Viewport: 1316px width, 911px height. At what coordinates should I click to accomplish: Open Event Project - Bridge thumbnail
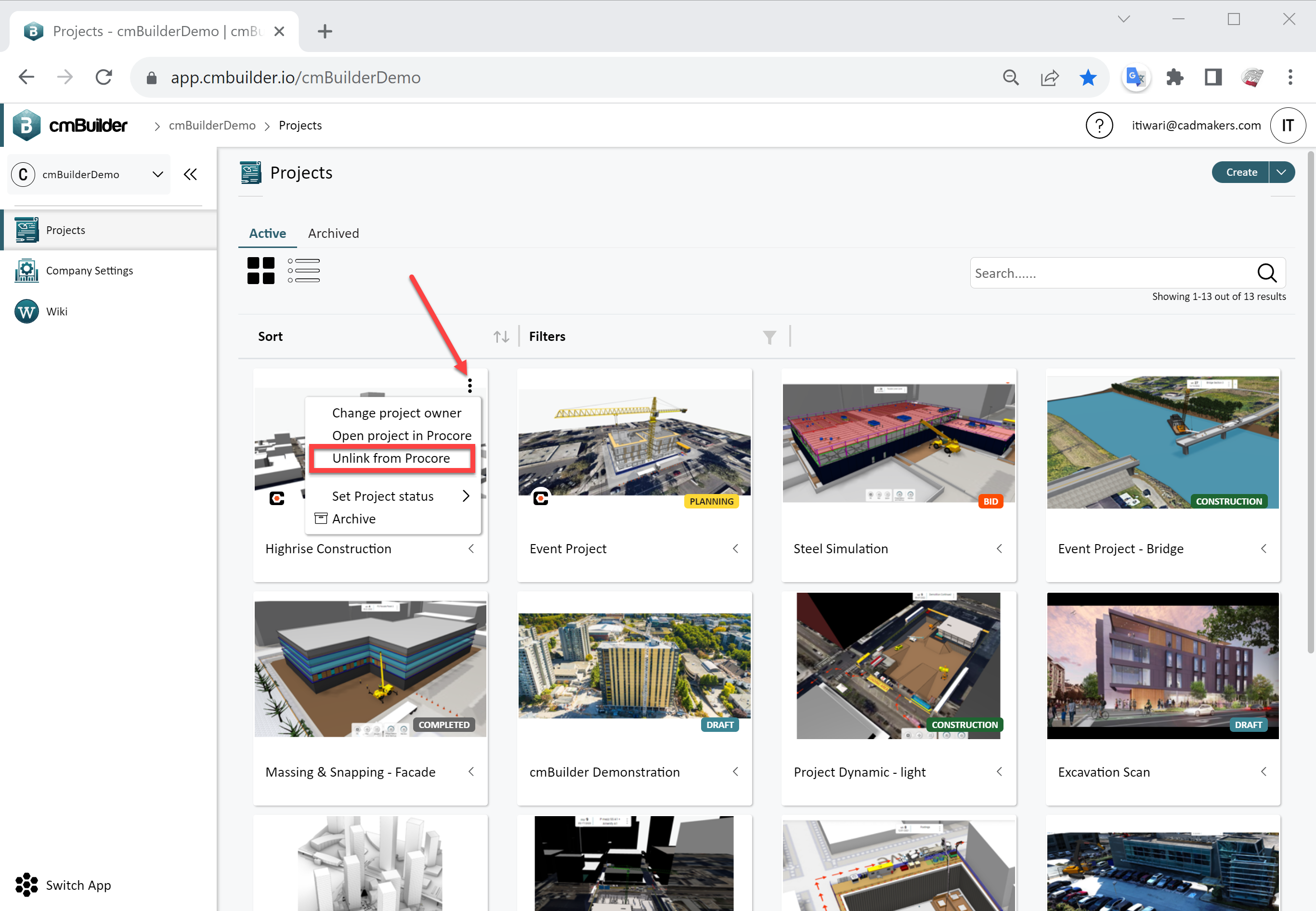[1162, 442]
